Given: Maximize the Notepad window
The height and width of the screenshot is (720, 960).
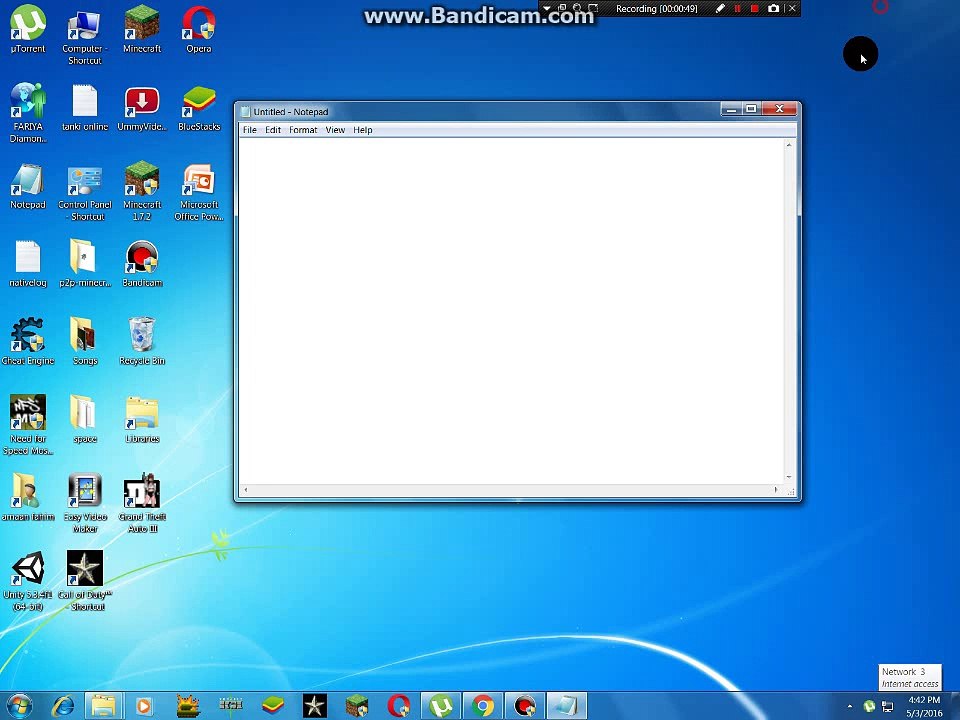Looking at the screenshot, I should [x=751, y=109].
